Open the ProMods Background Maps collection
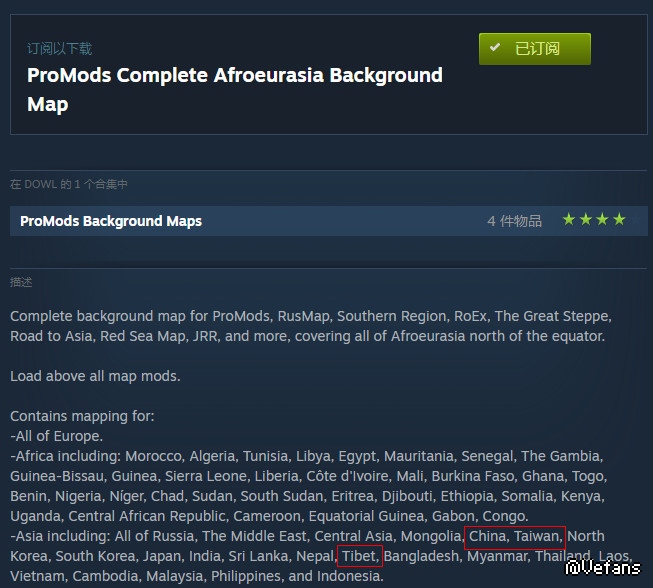Image resolution: width=653 pixels, height=588 pixels. tap(111, 221)
